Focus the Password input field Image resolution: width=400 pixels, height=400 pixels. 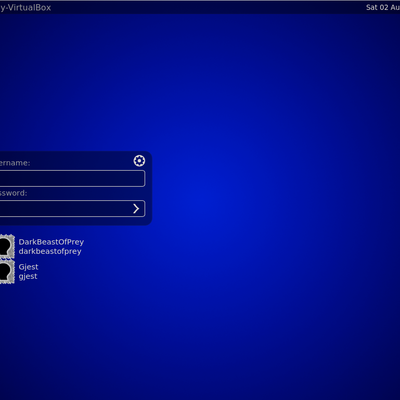(72, 209)
